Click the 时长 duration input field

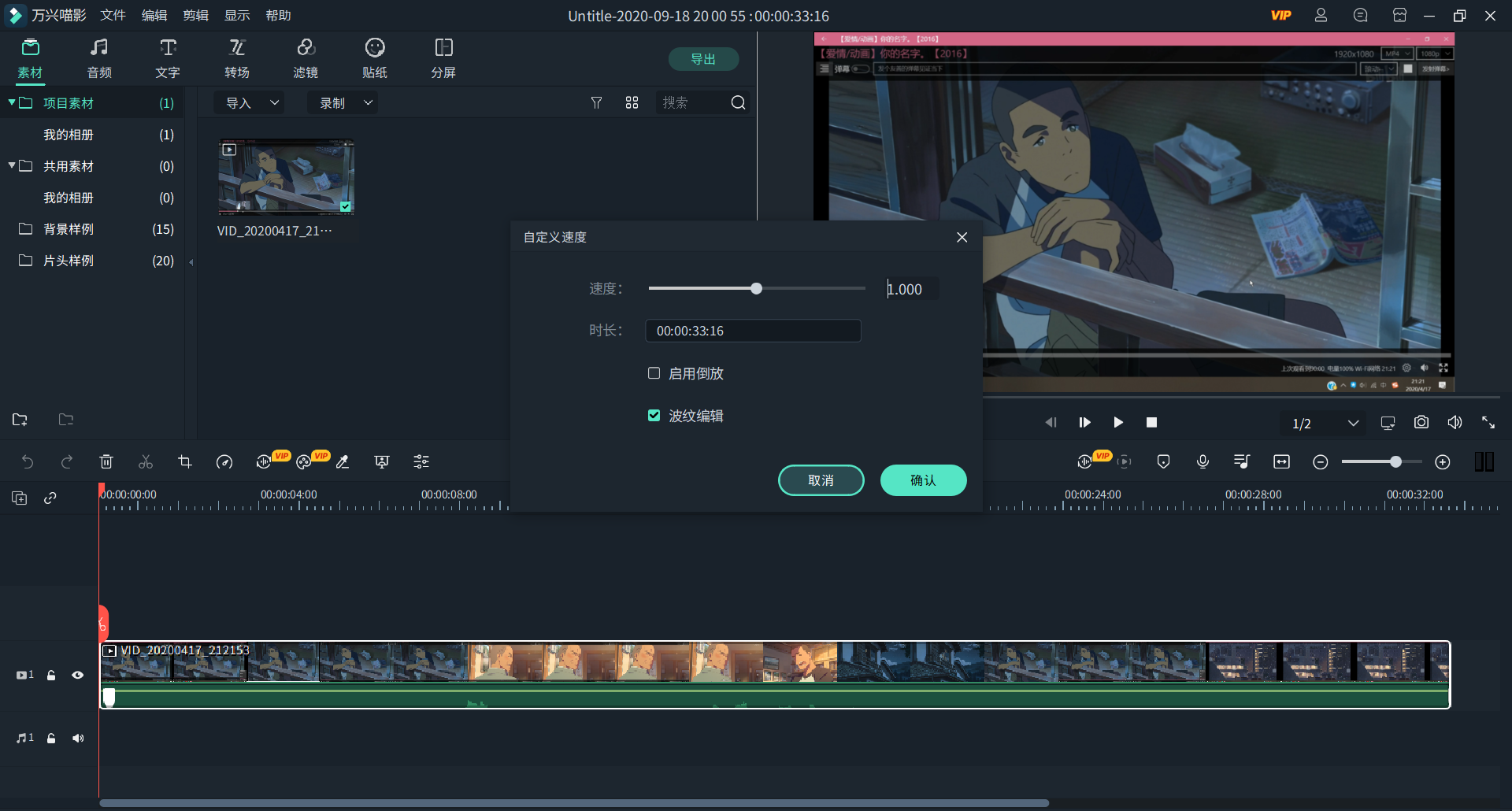point(753,331)
